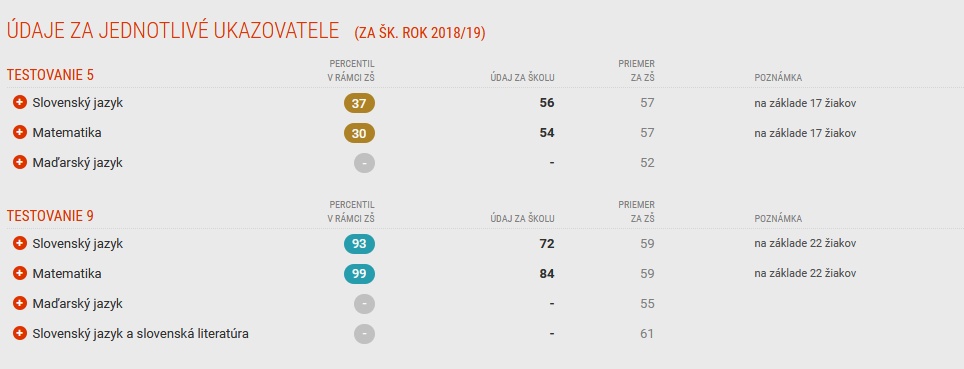Click Slovenský jazyk a slovenská literatúra label
Screen dimensions: 964x369
tap(140, 334)
